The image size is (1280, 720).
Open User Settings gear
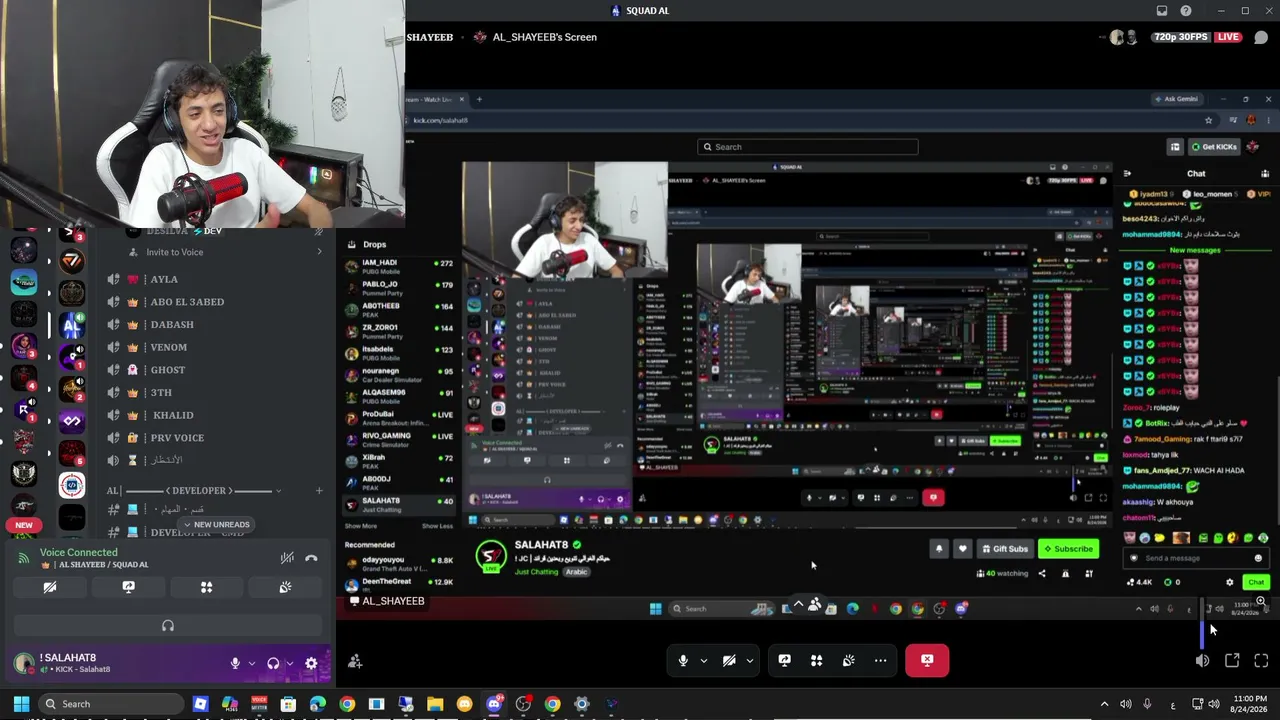point(311,663)
